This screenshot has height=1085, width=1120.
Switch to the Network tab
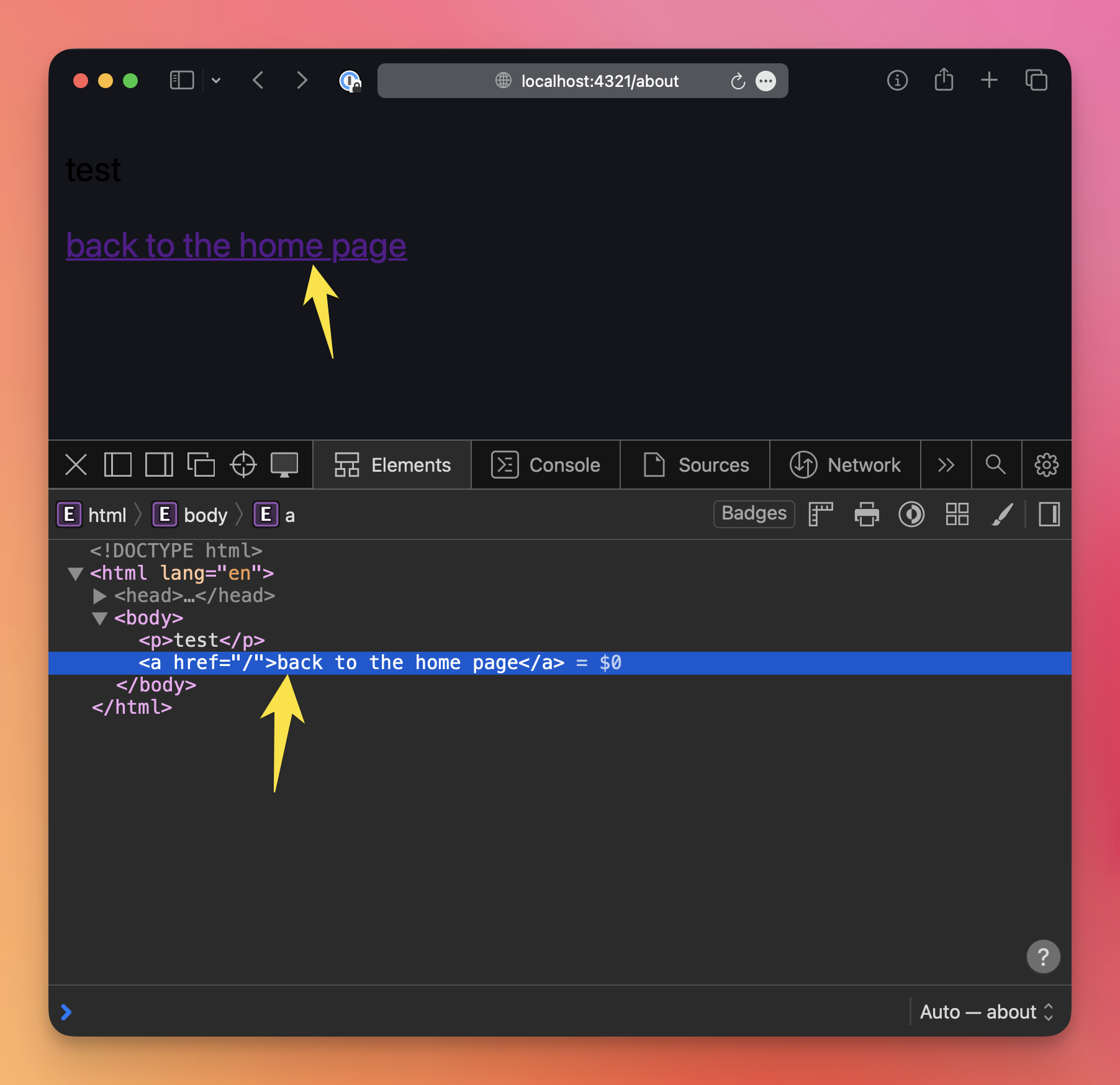pos(845,465)
